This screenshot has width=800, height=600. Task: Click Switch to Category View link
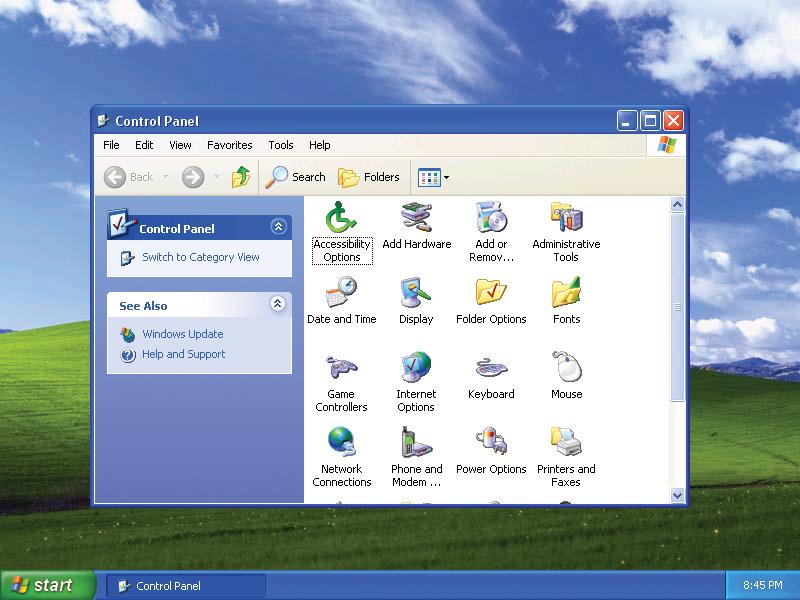201,257
